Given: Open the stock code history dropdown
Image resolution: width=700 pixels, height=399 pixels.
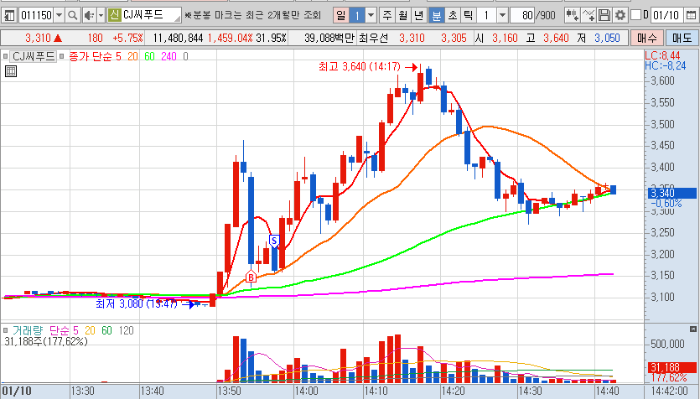Looking at the screenshot, I should 59,16.
